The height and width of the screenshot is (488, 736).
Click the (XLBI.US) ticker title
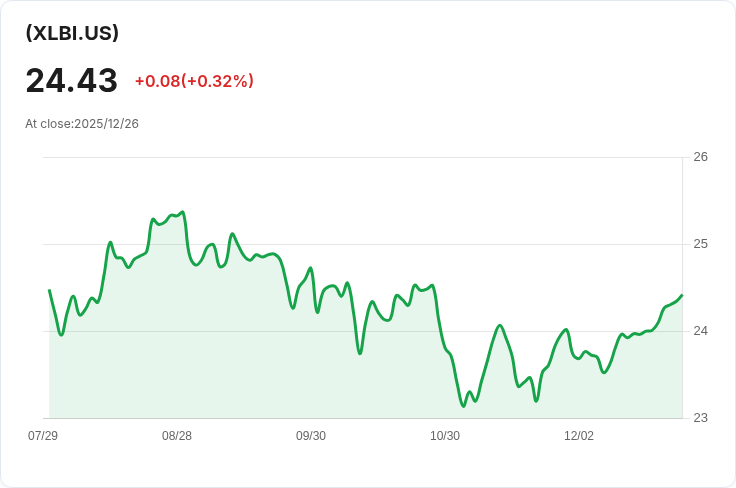coord(72,33)
